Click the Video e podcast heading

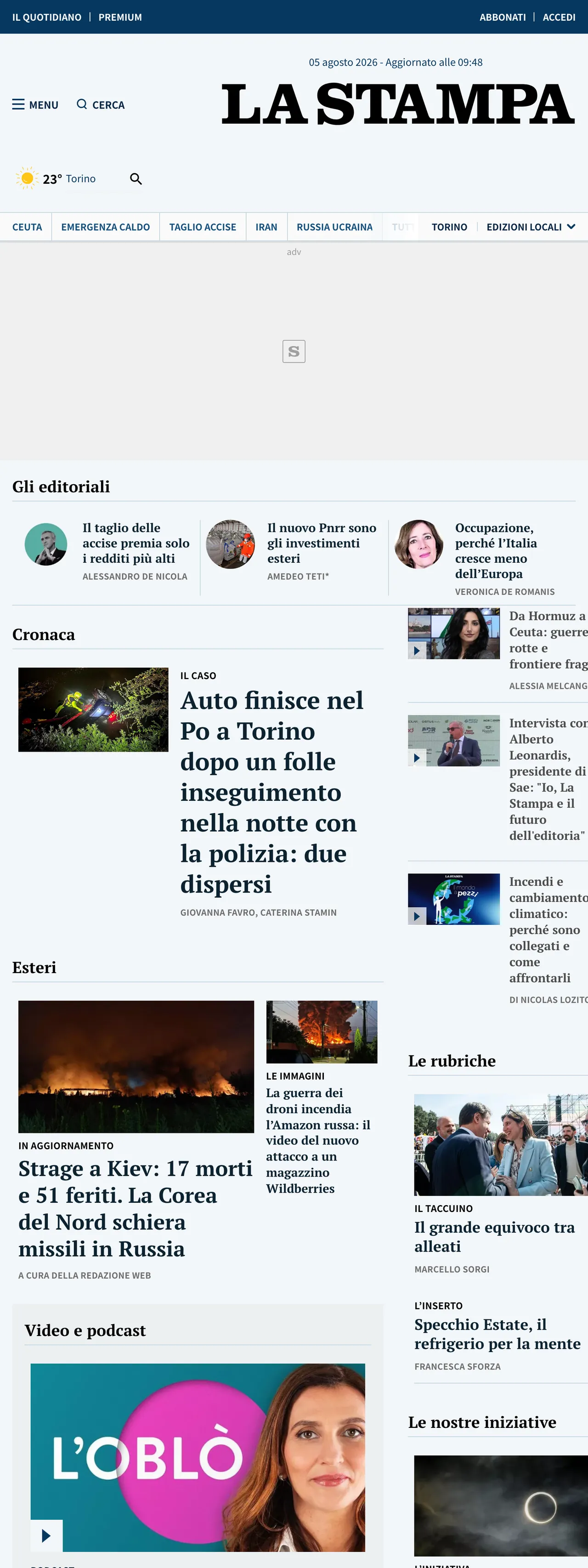(x=85, y=1330)
